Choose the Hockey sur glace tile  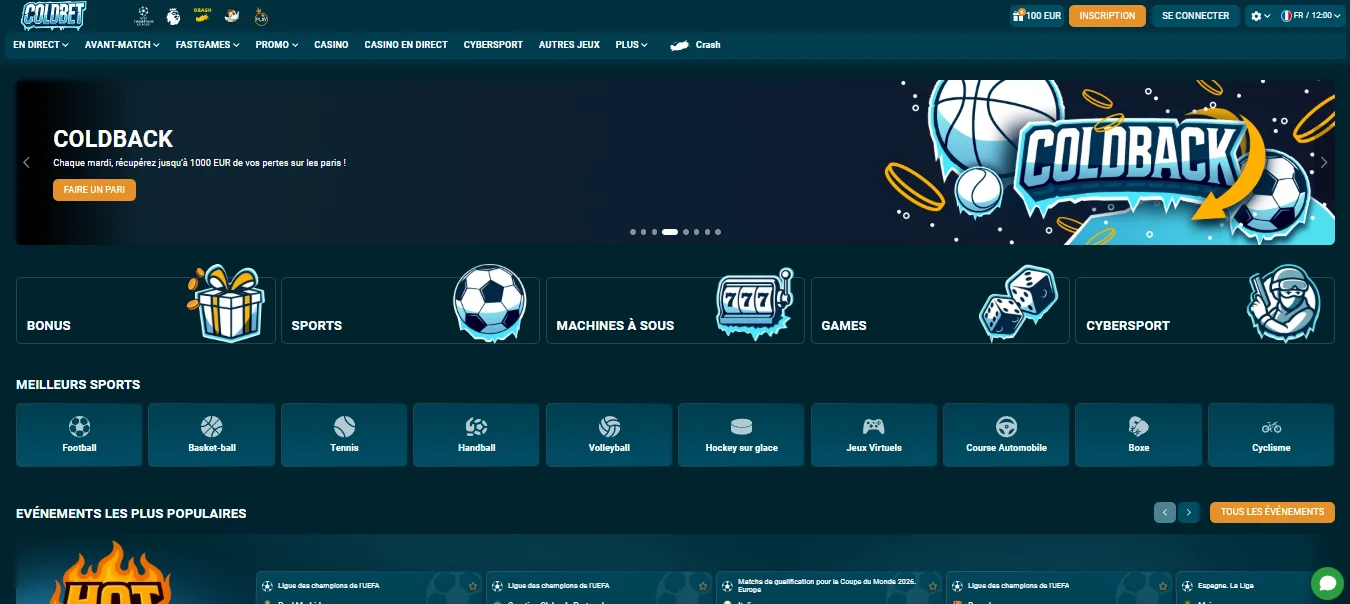tap(741, 435)
